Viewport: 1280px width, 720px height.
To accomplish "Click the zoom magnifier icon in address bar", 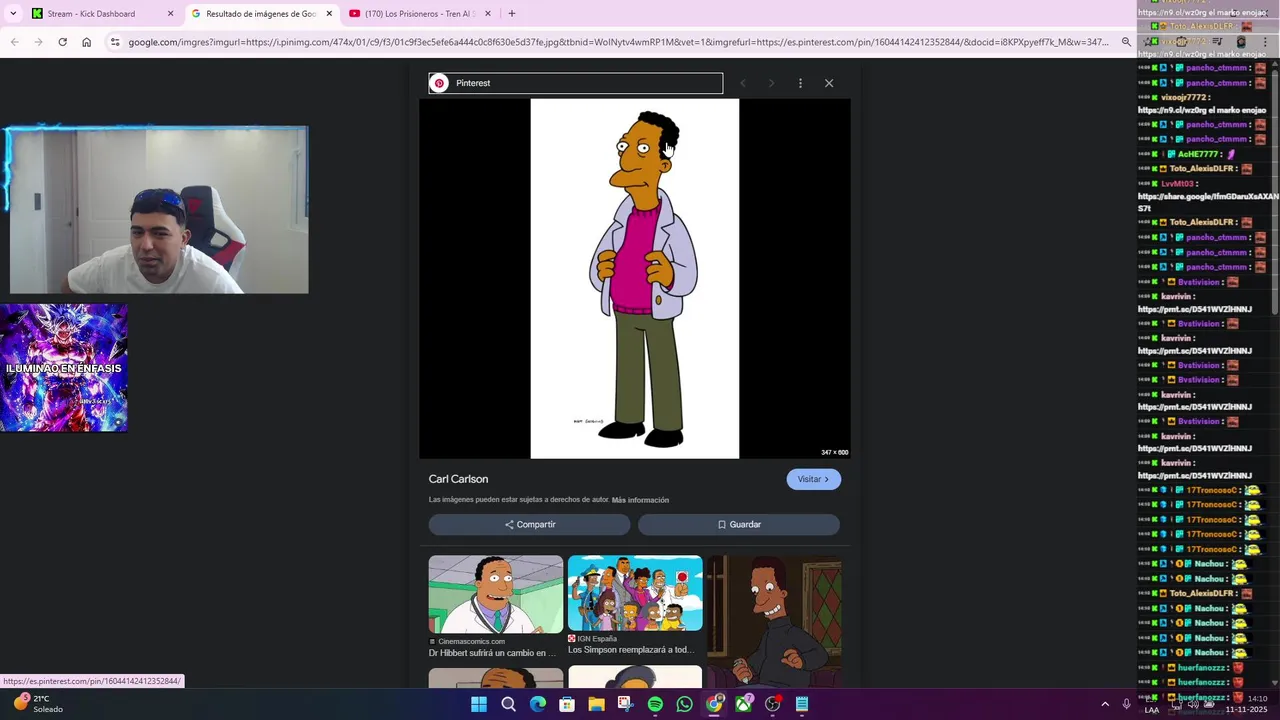I will [1126, 42].
